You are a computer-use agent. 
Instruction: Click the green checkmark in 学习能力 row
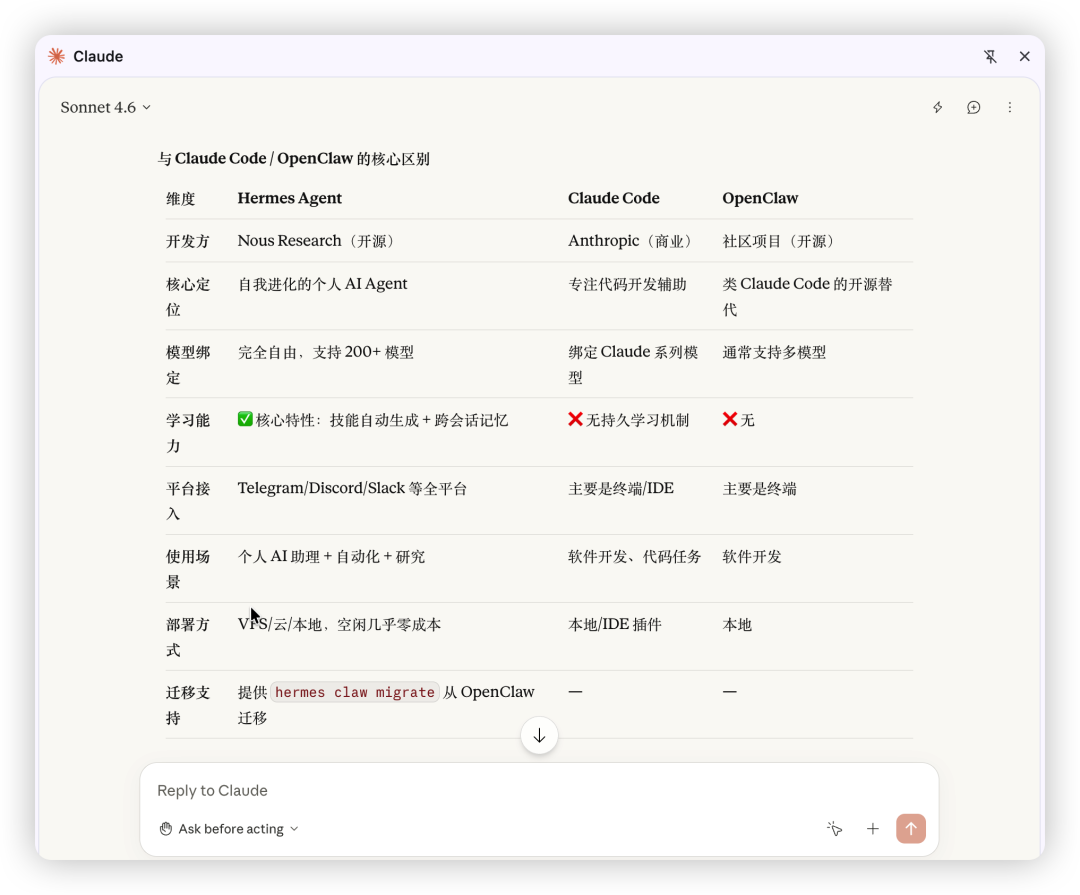pos(245,419)
